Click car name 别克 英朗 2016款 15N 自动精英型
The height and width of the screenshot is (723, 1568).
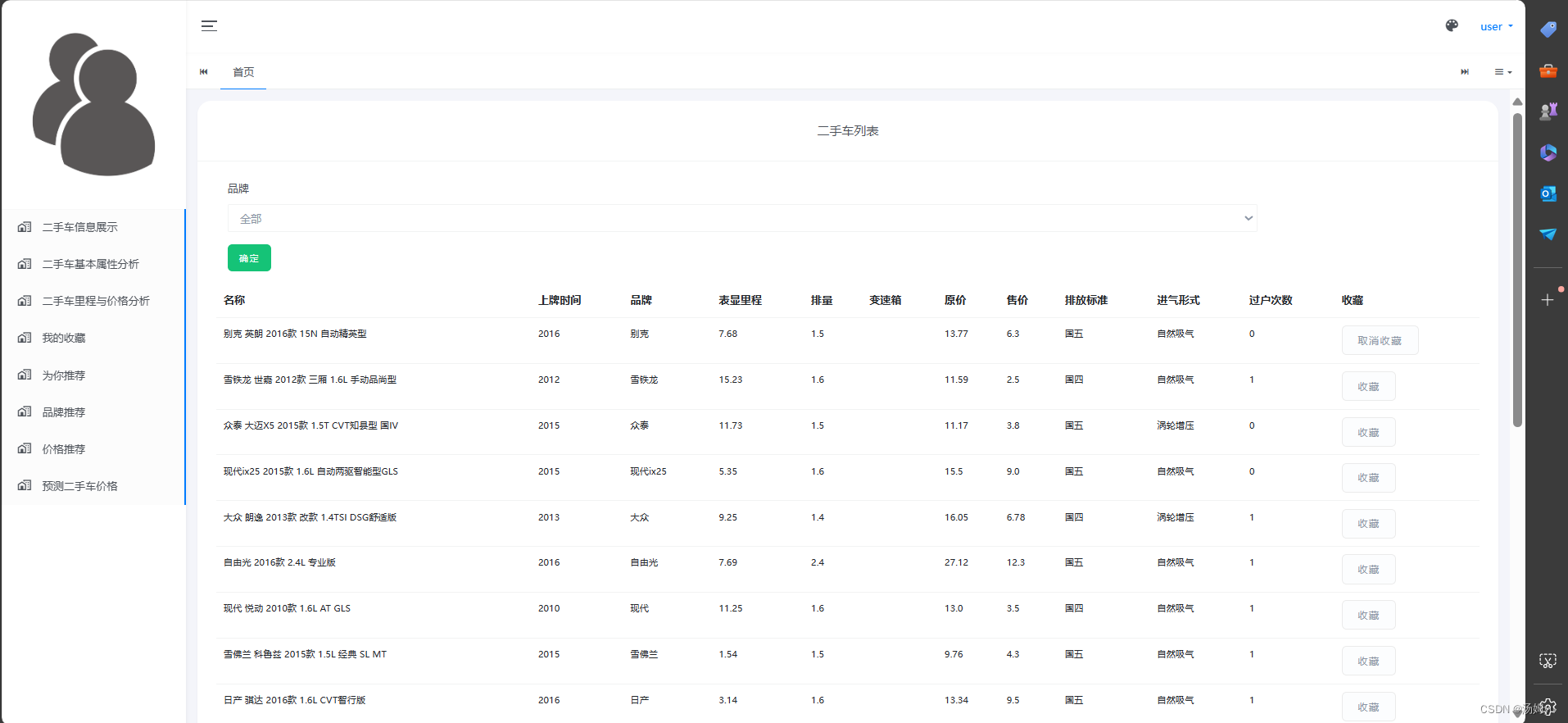point(295,334)
